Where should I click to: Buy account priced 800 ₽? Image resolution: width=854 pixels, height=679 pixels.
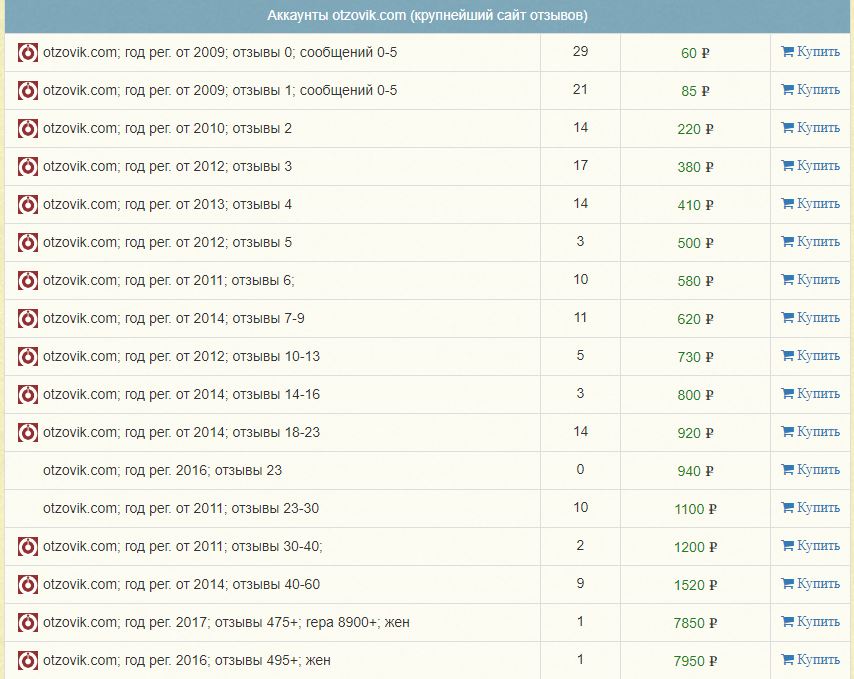pyautogui.click(x=810, y=394)
